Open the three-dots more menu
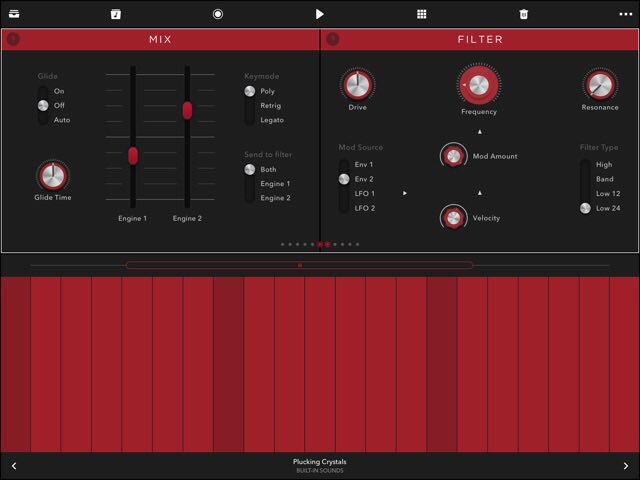640x480 pixels. coord(625,14)
